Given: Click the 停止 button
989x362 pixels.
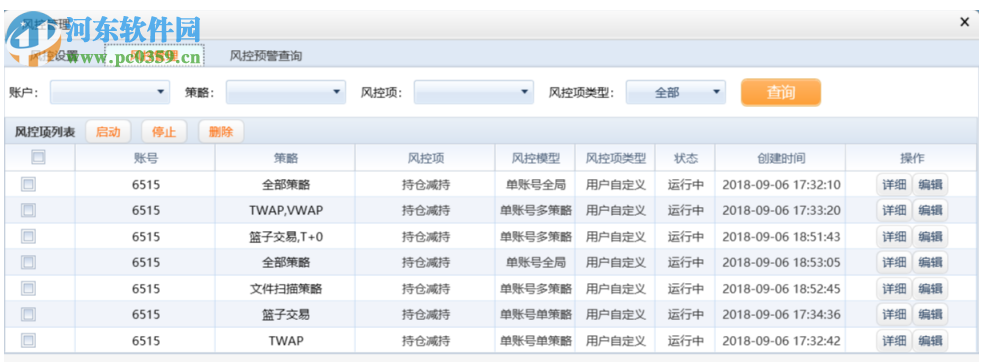Looking at the screenshot, I should tap(164, 132).
